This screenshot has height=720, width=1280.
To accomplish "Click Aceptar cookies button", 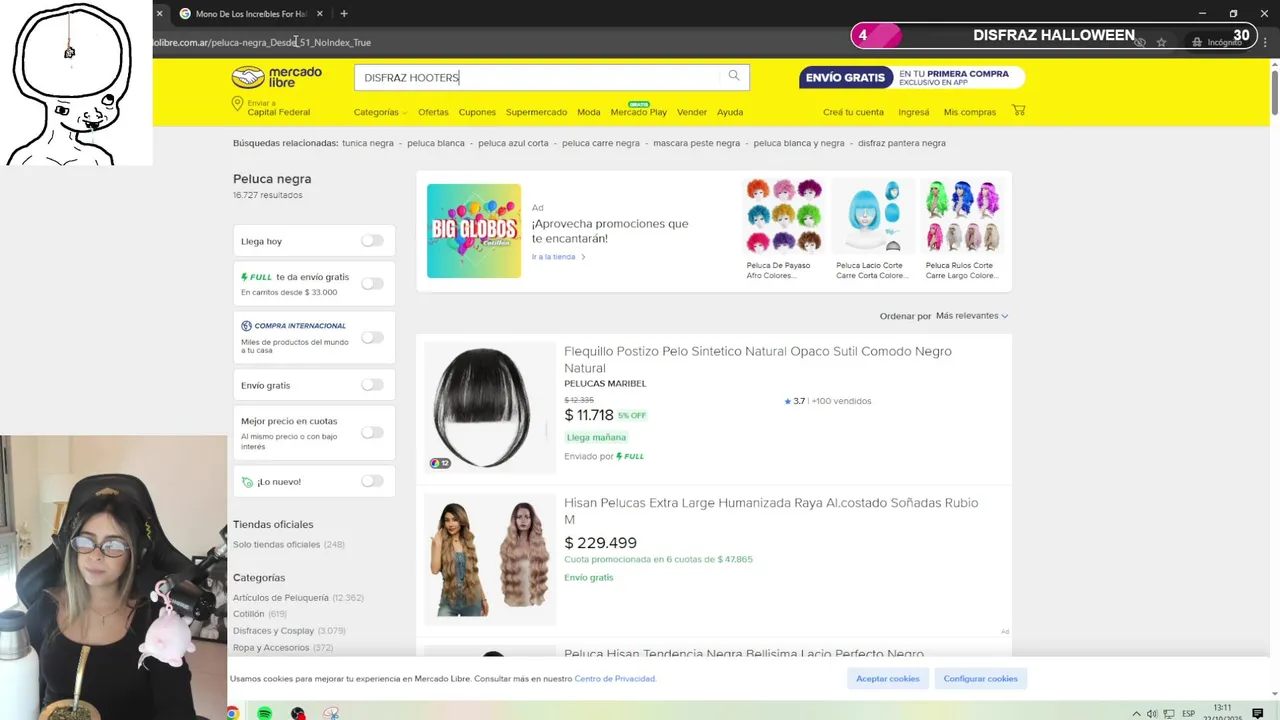I will pyautogui.click(x=887, y=678).
